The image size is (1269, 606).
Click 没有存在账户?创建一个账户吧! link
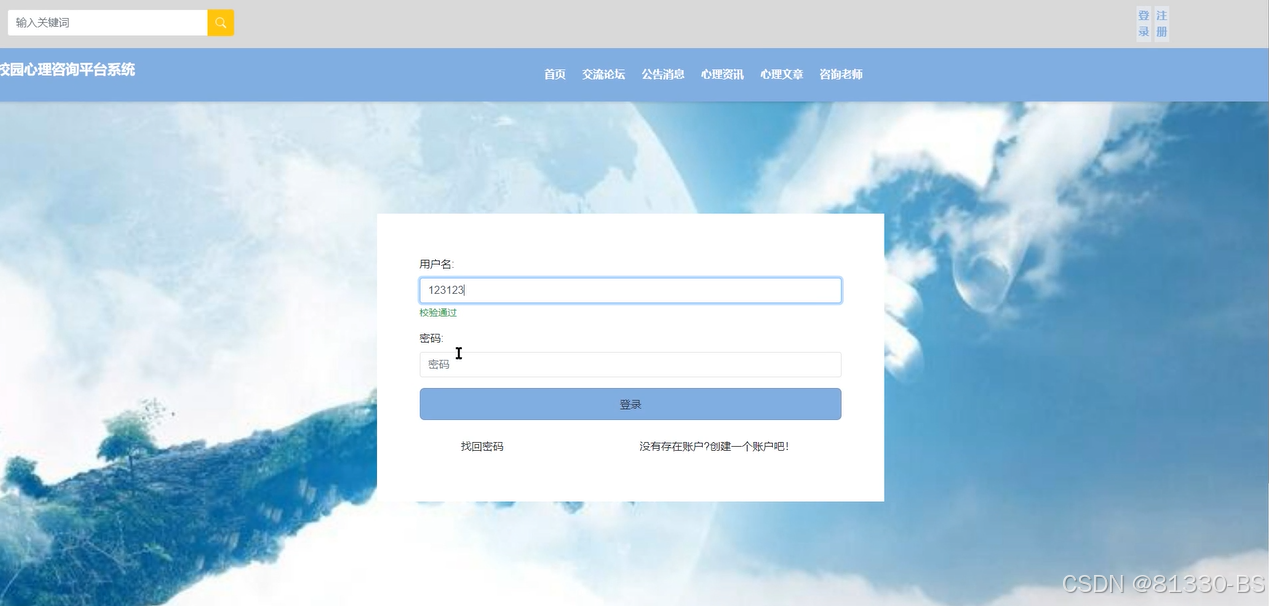coord(714,446)
